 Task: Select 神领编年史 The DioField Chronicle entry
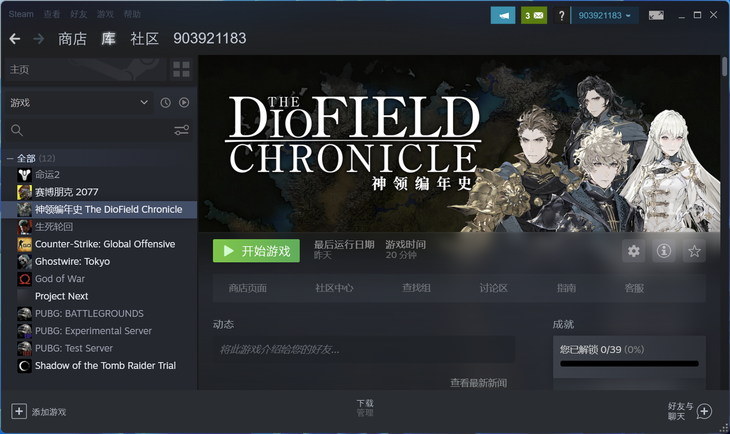99,210
